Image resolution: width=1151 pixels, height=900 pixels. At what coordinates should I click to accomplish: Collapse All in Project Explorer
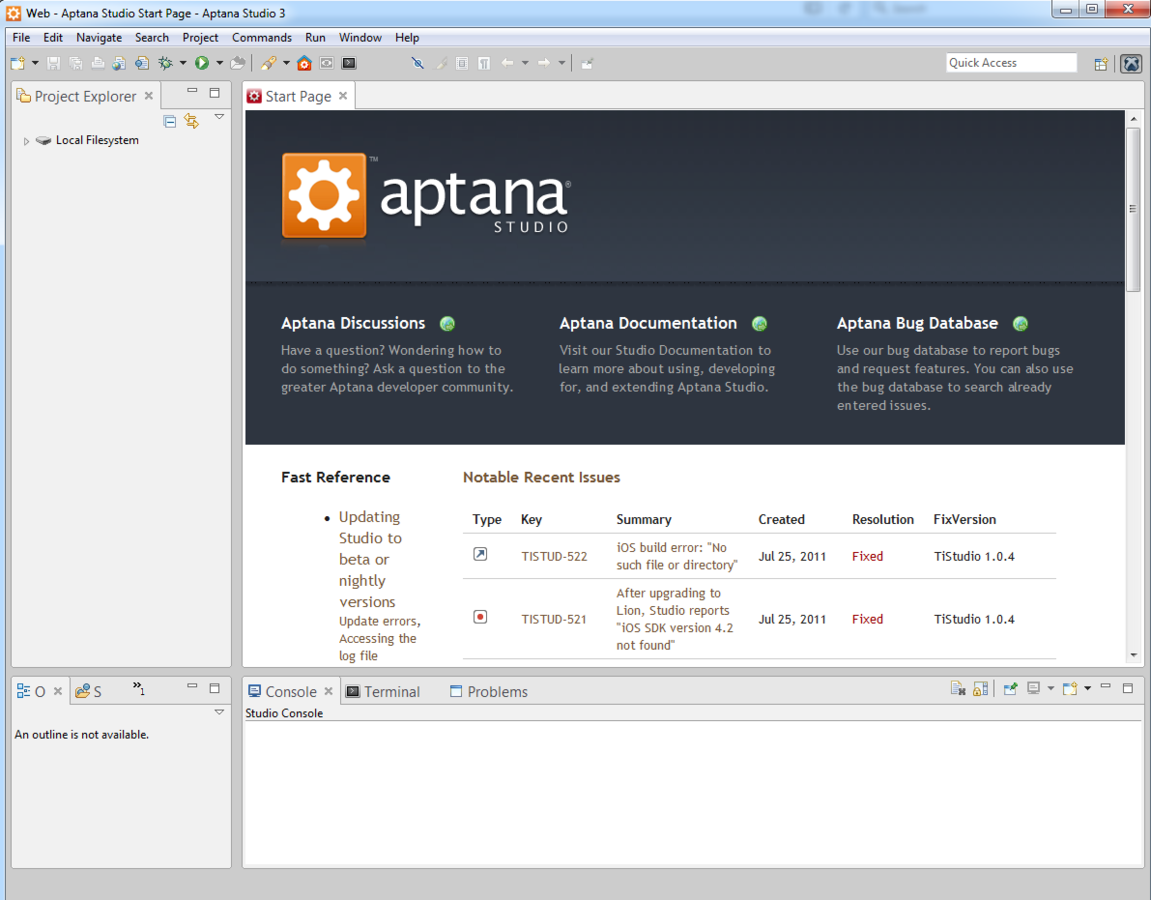pos(170,121)
